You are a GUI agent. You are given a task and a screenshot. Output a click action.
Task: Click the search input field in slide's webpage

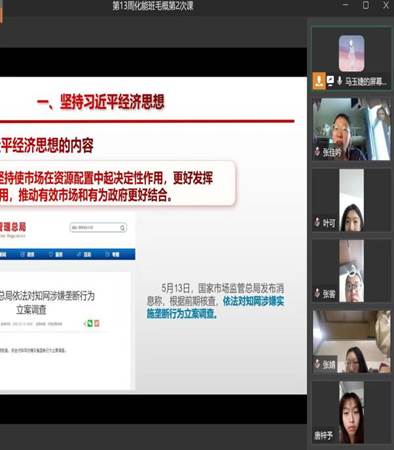pos(98,228)
